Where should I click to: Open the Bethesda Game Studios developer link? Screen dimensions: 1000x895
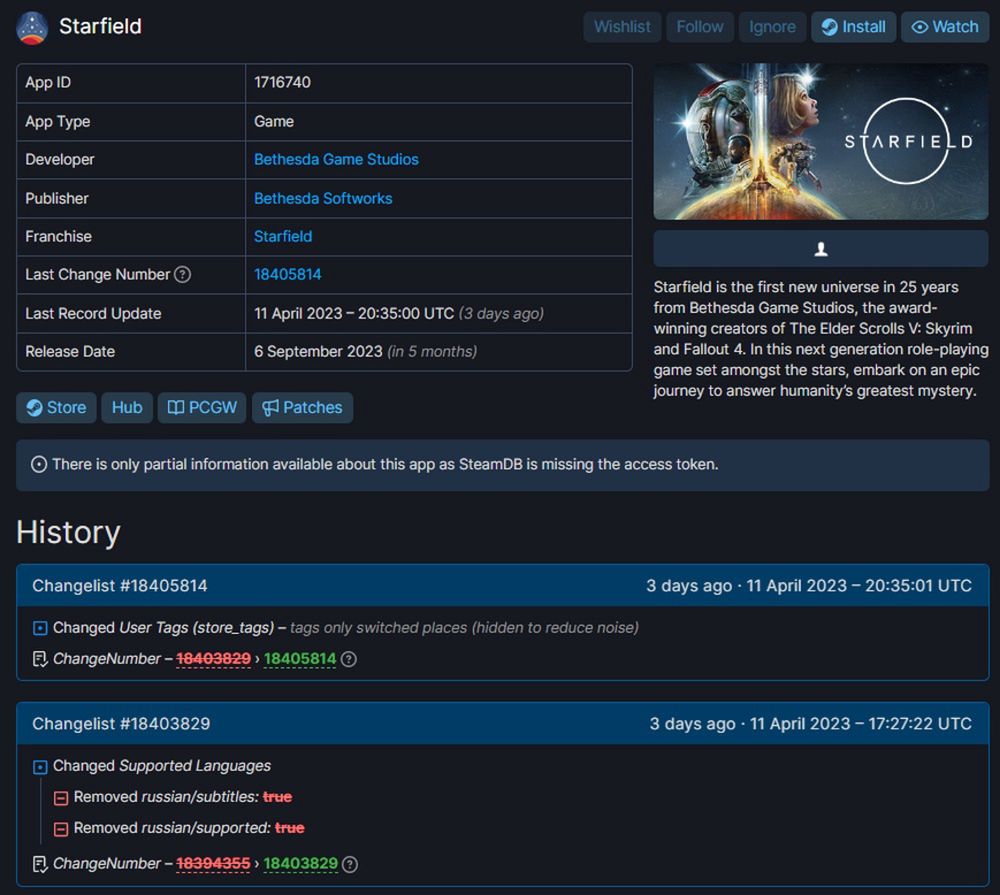[336, 159]
